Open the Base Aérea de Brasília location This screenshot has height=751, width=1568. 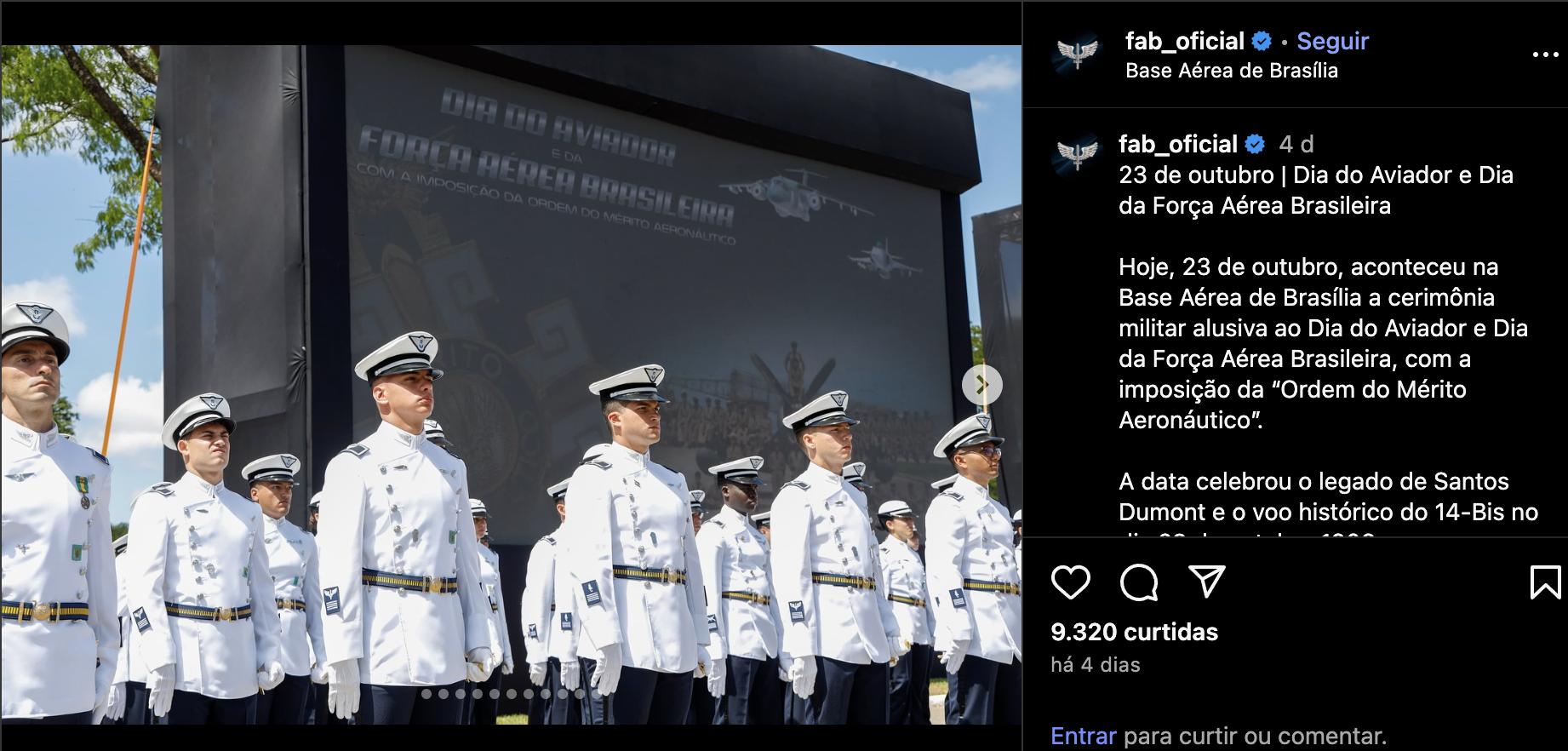pyautogui.click(x=1232, y=71)
